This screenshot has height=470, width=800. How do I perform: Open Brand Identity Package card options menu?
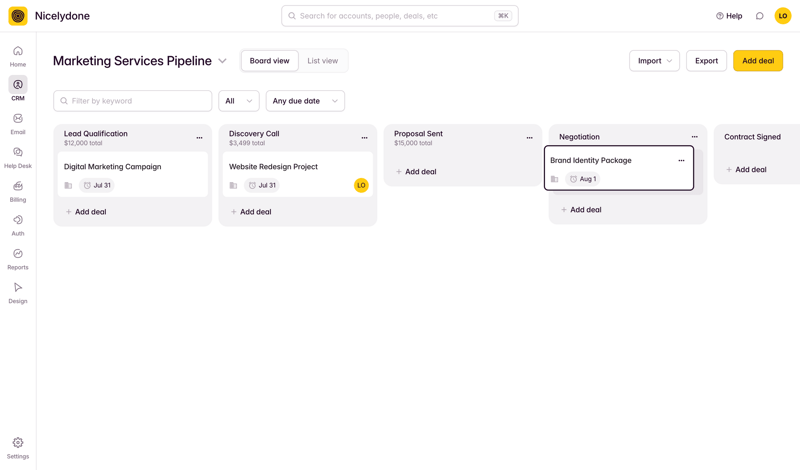(x=681, y=160)
